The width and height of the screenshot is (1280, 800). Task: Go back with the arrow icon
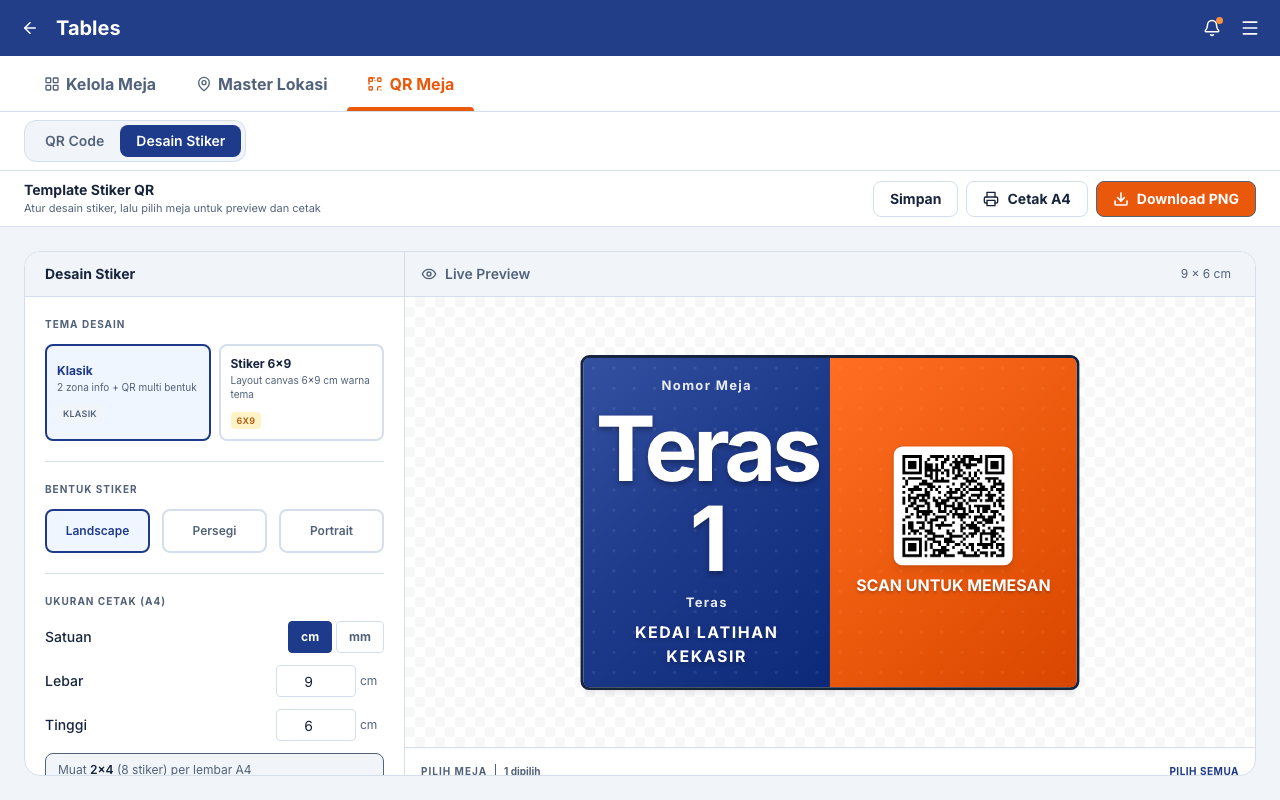(x=30, y=28)
